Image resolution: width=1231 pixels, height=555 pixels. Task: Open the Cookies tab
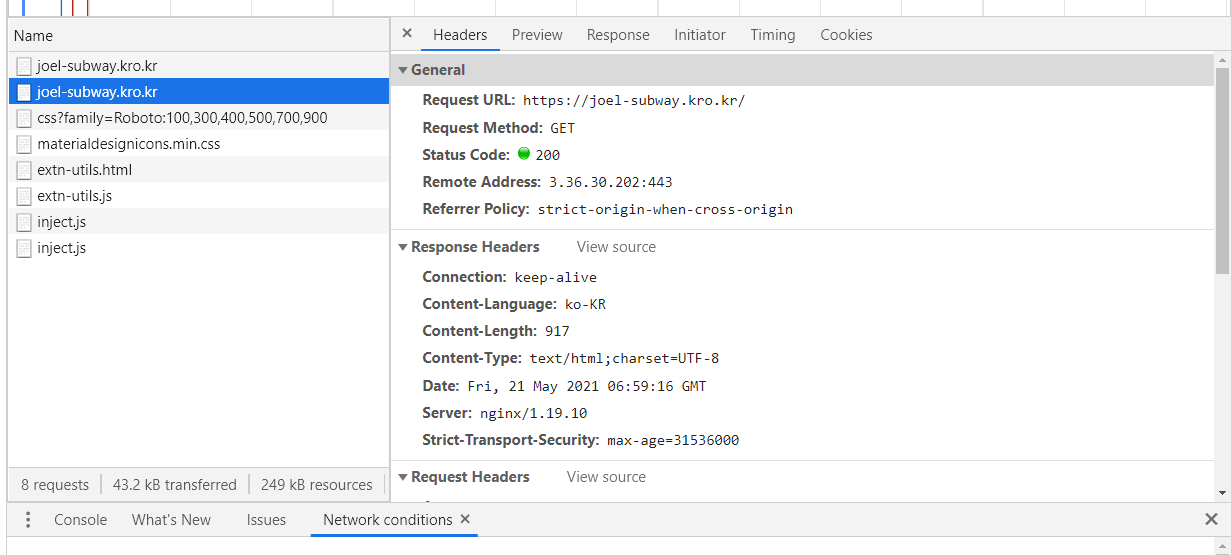click(846, 35)
